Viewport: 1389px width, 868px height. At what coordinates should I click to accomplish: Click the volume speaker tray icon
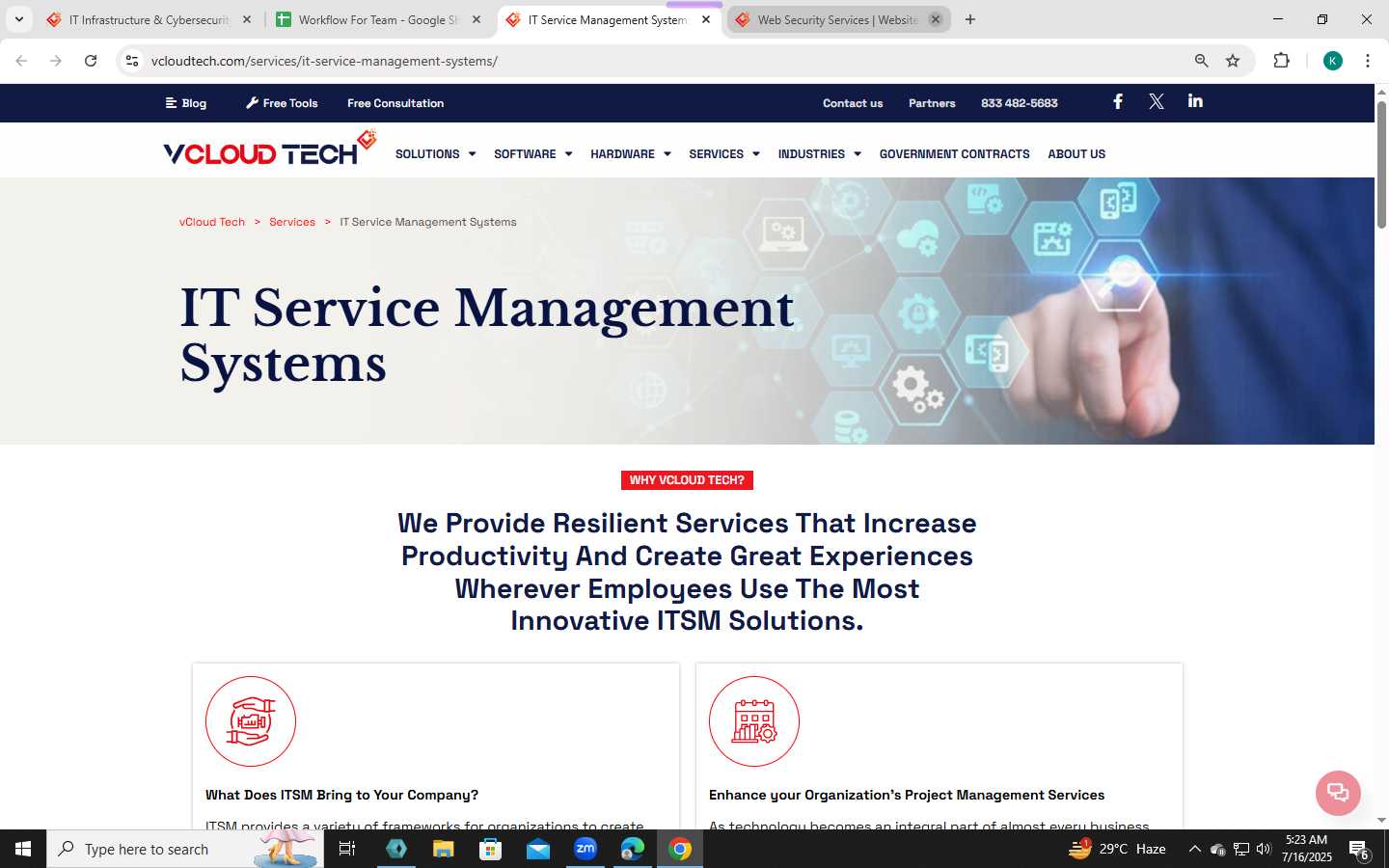(x=1264, y=849)
